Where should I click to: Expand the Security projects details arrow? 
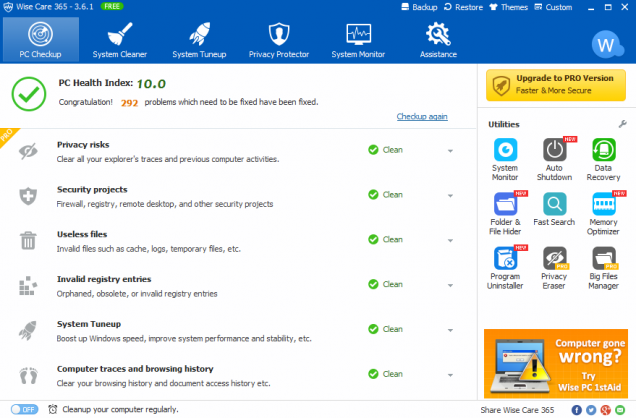click(x=450, y=196)
